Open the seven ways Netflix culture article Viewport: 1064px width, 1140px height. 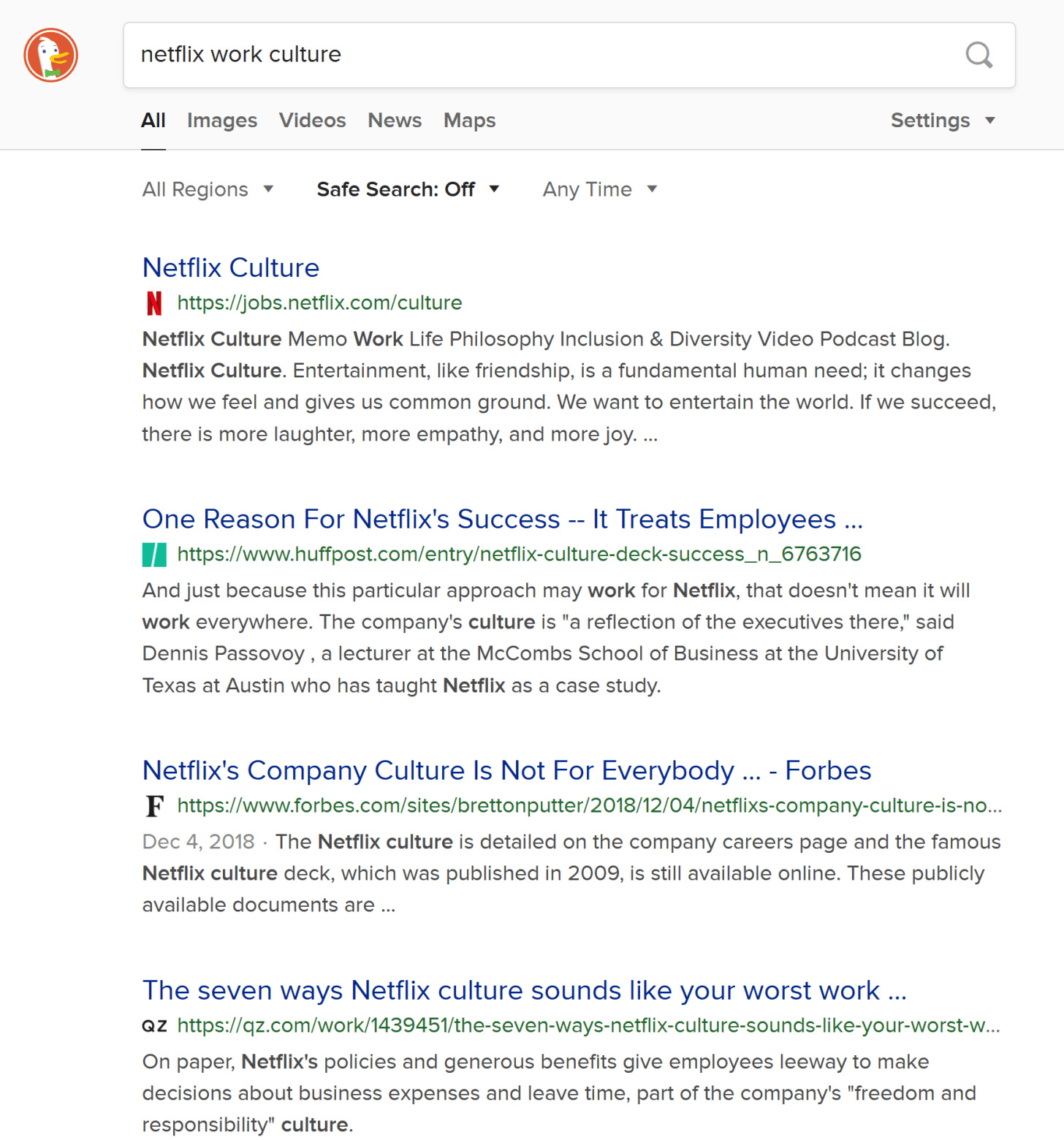click(x=524, y=990)
